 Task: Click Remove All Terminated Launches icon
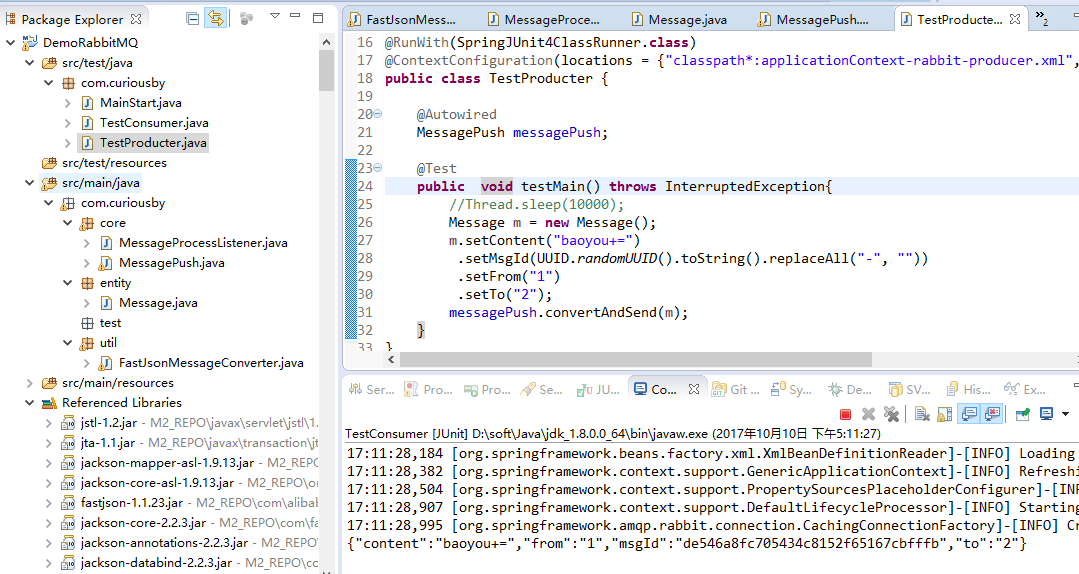coord(891,414)
